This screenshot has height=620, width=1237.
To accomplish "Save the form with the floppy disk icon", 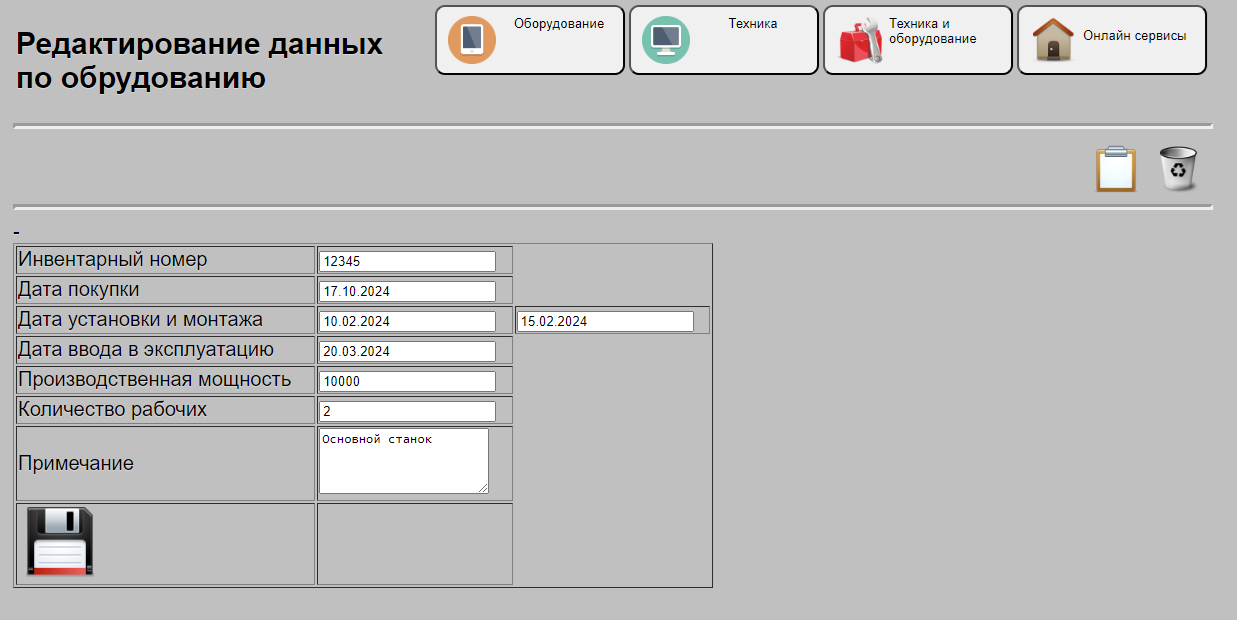I will coord(59,541).
